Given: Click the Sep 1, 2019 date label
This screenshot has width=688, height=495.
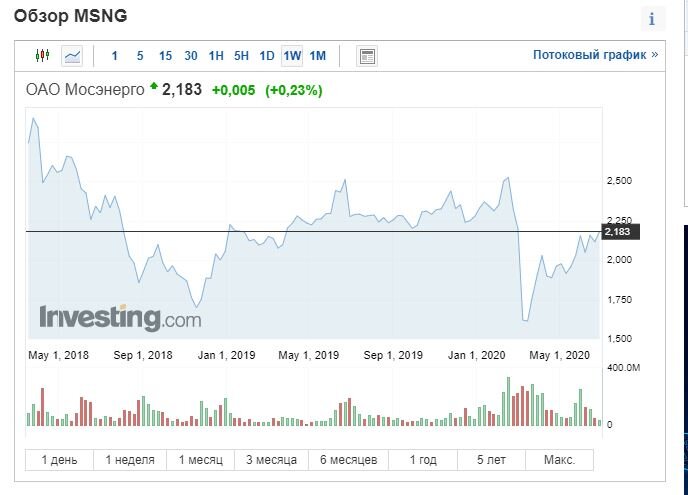Looking at the screenshot, I should click(393, 355).
